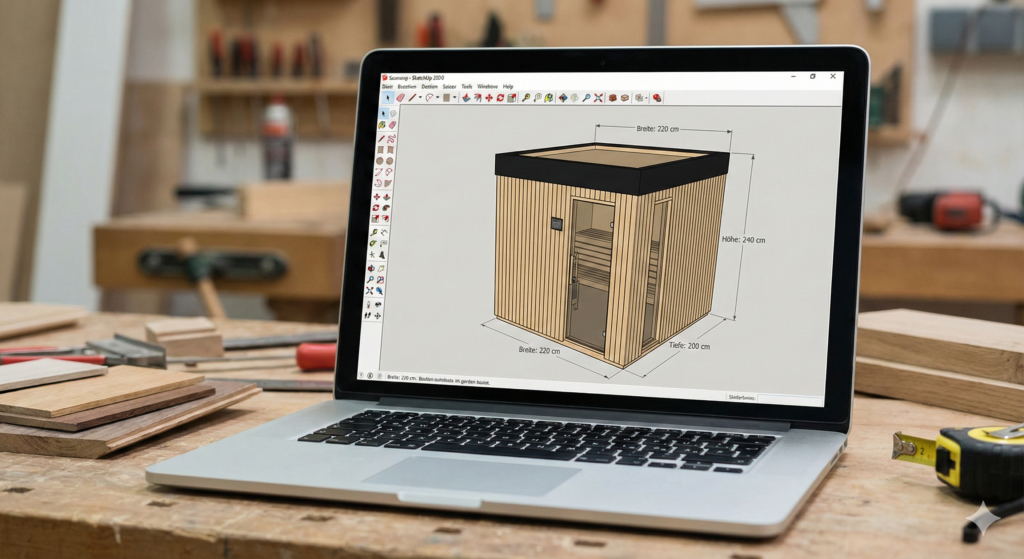Open the Tools menu
1024x559 pixels.
(467, 86)
